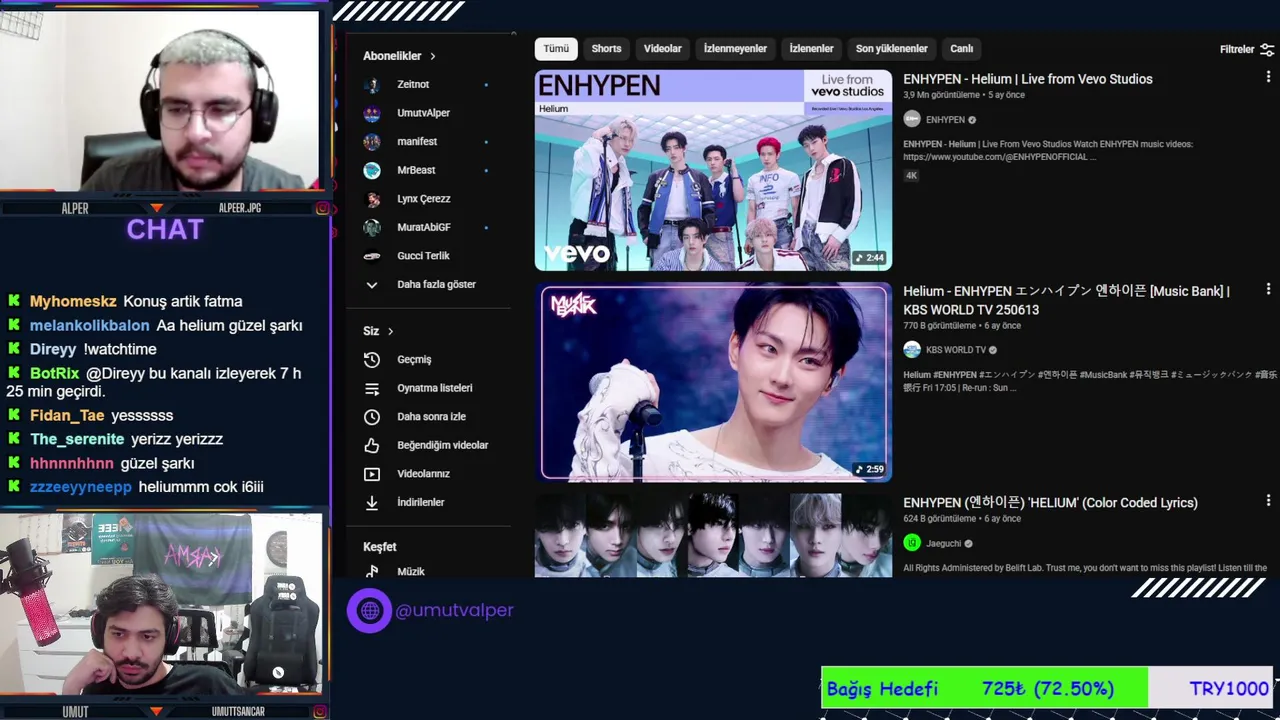
Task: Open three-dot menu for Color Coded Lyrics video
Action: (x=1268, y=501)
